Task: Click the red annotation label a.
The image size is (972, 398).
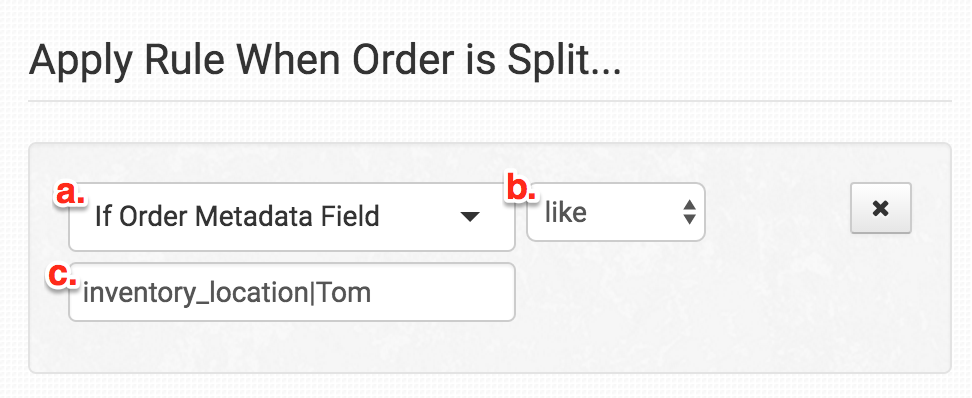Action: [x=69, y=193]
